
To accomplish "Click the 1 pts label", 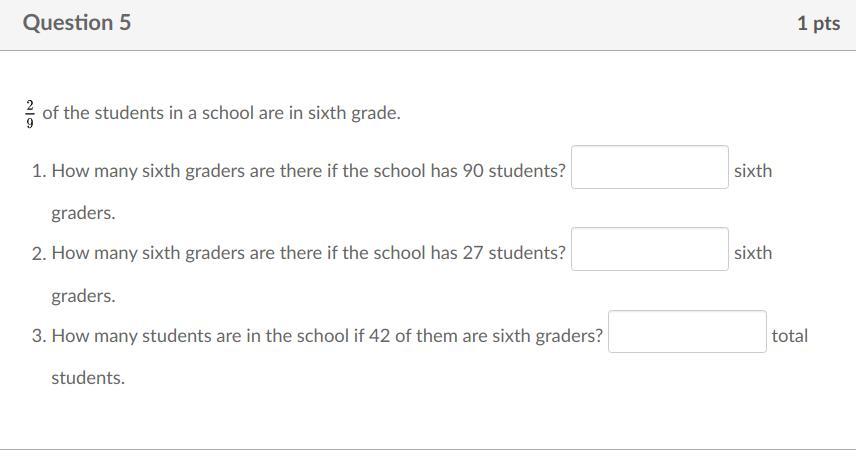I will 818,23.
